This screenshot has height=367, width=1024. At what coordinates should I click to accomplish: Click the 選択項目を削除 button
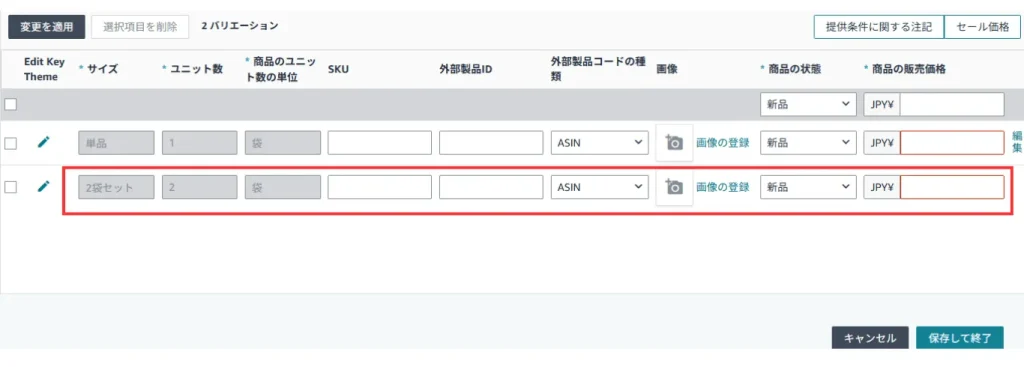140,27
